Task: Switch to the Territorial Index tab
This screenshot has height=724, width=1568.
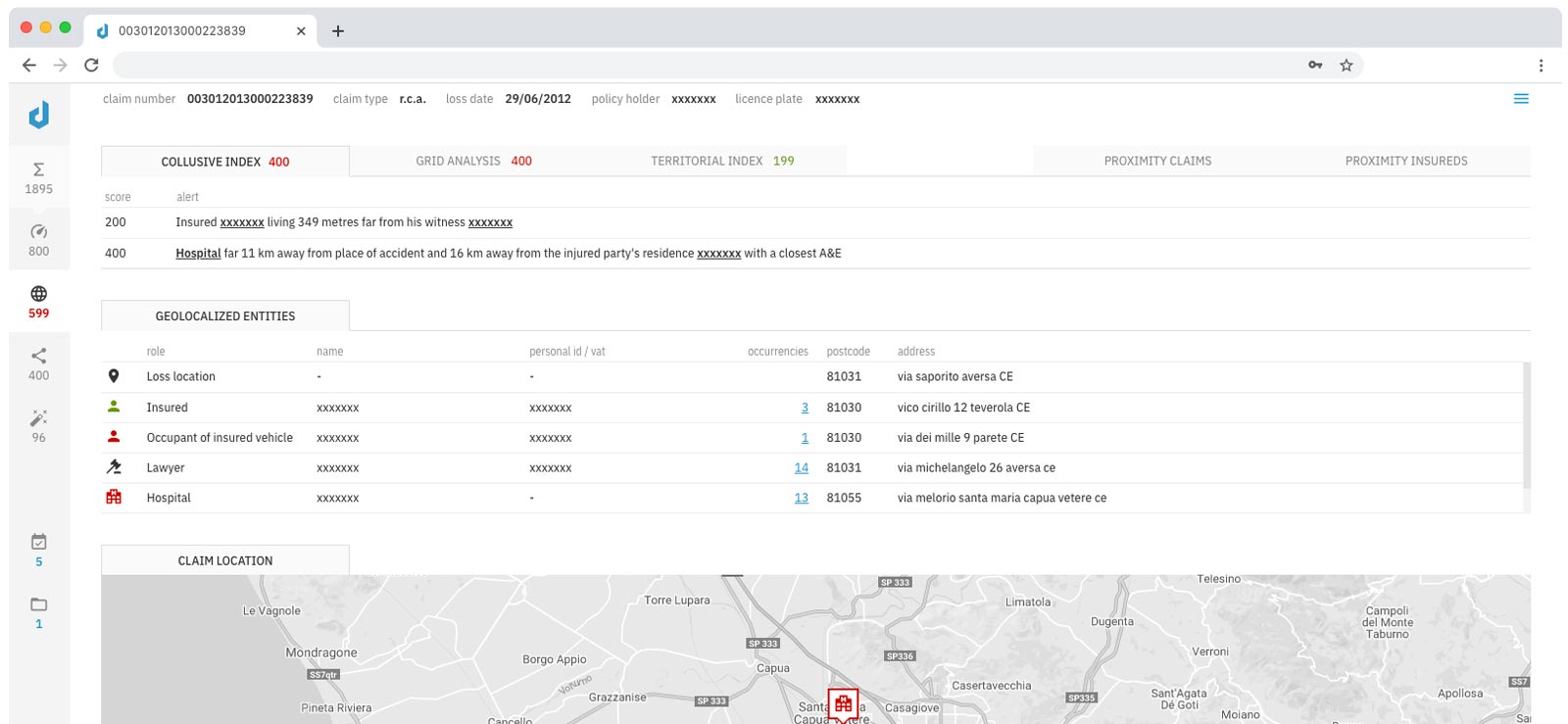Action: [722, 161]
